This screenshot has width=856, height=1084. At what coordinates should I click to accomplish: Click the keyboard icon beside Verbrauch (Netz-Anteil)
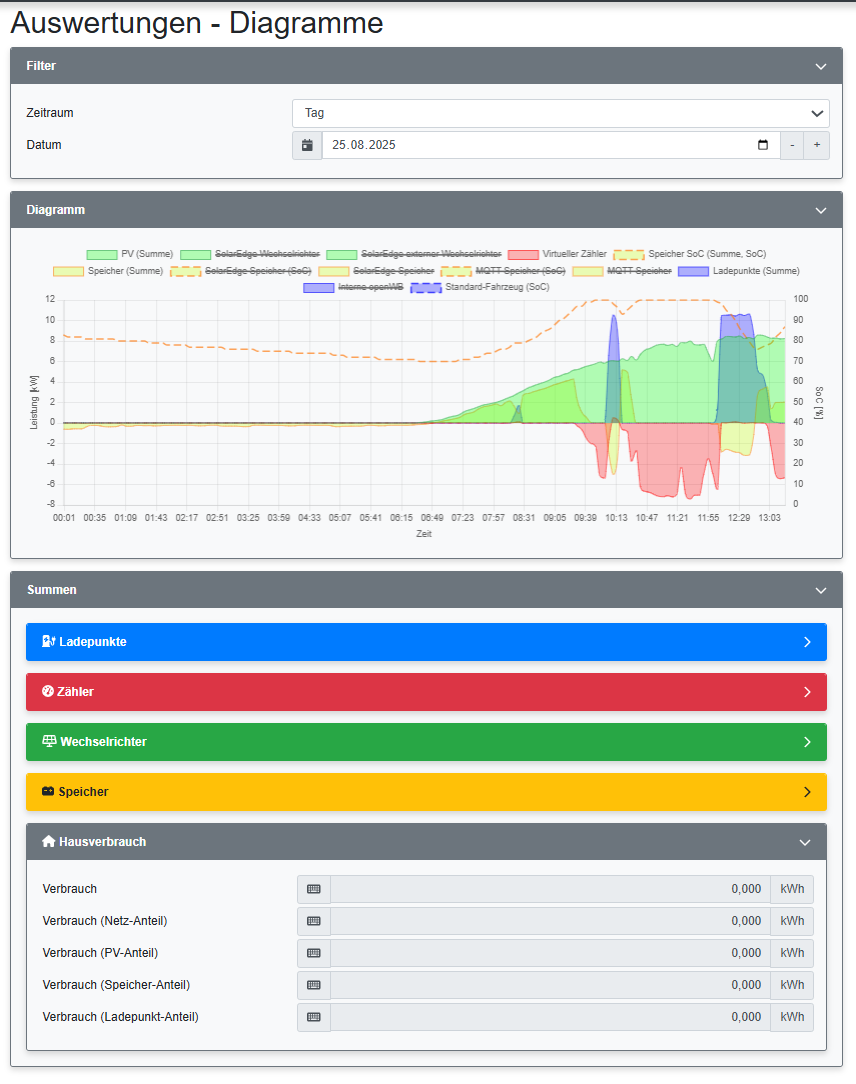point(313,921)
